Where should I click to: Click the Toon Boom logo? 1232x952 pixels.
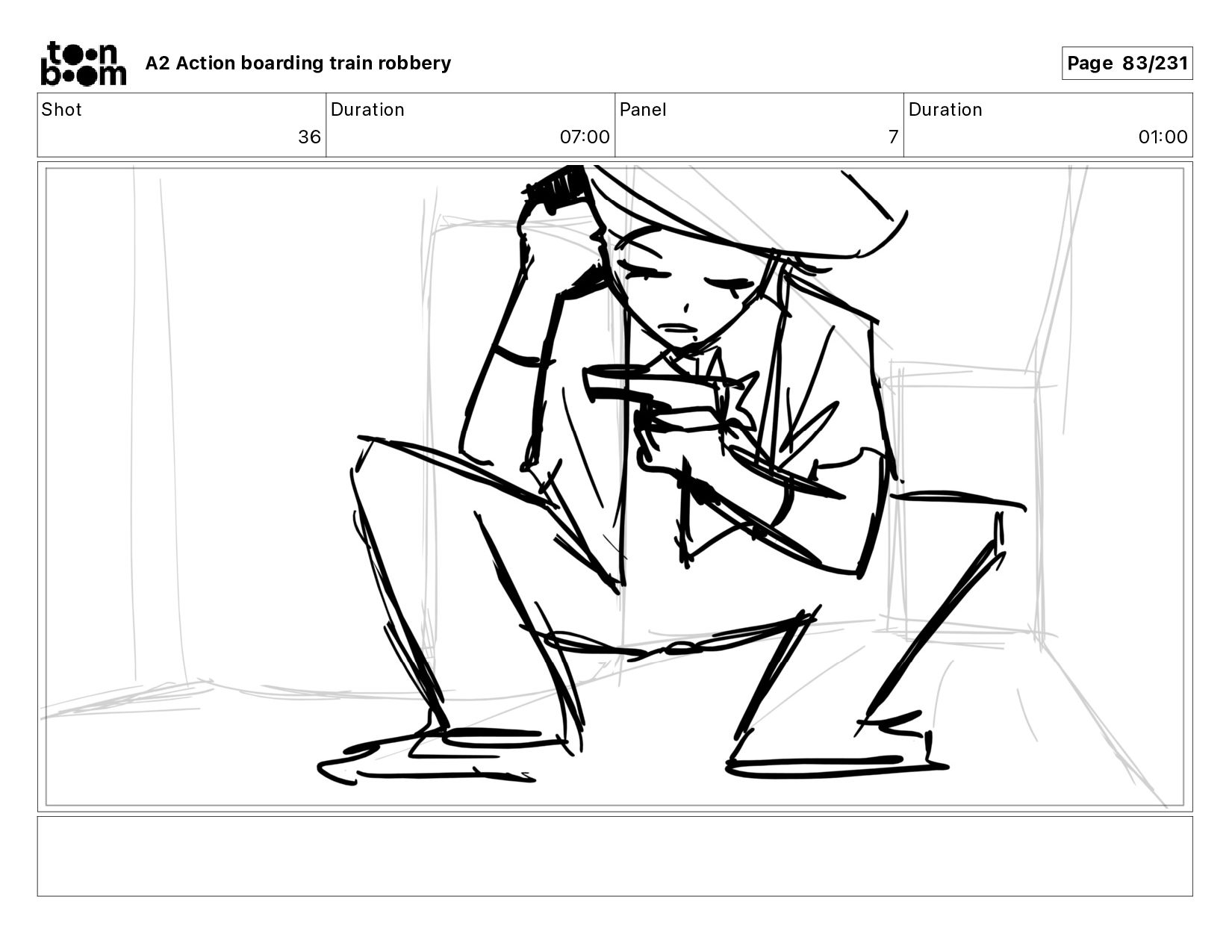coord(83,63)
